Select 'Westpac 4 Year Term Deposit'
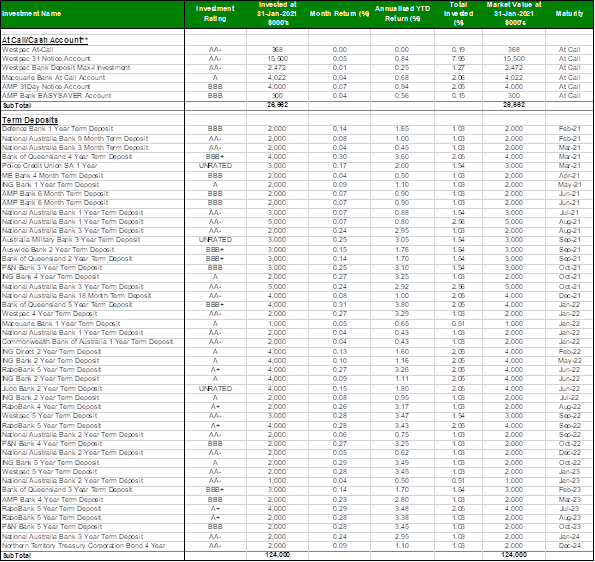Image resolution: width=595 pixels, height=562 pixels. [50, 315]
